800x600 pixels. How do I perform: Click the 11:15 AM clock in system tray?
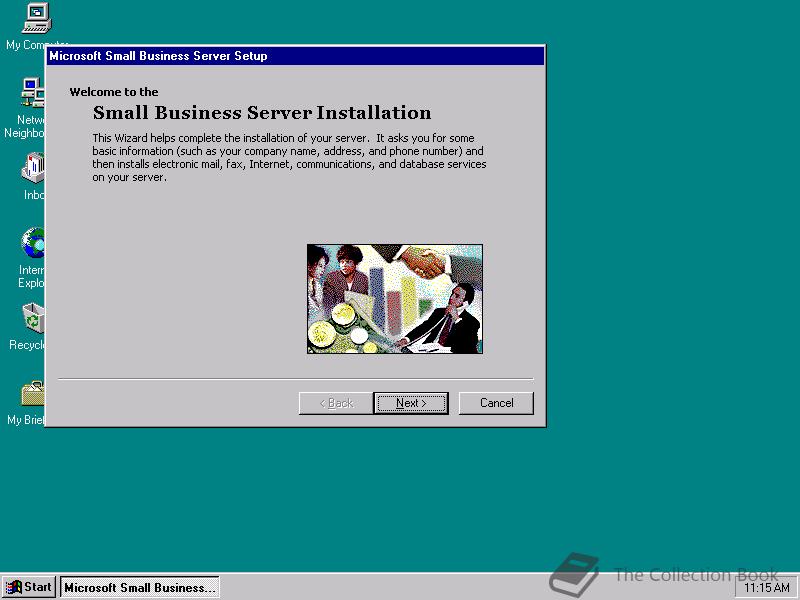click(x=766, y=587)
